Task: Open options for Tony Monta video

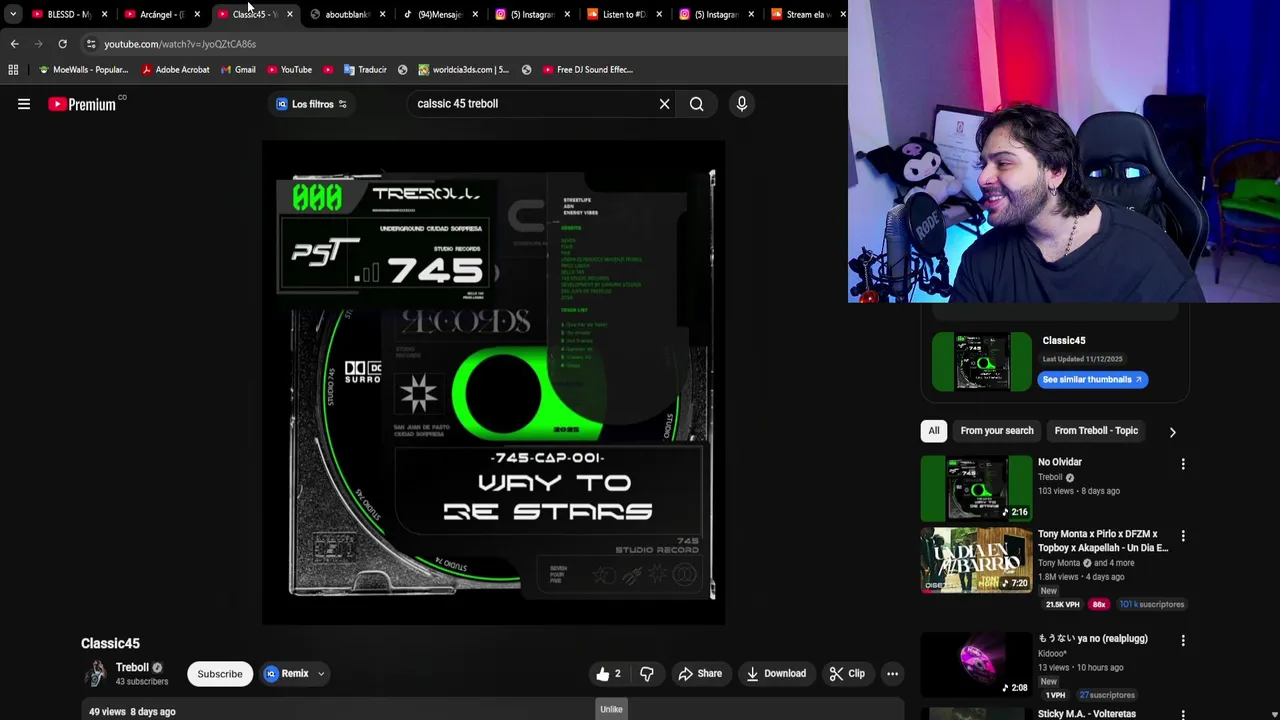Action: [1183, 536]
